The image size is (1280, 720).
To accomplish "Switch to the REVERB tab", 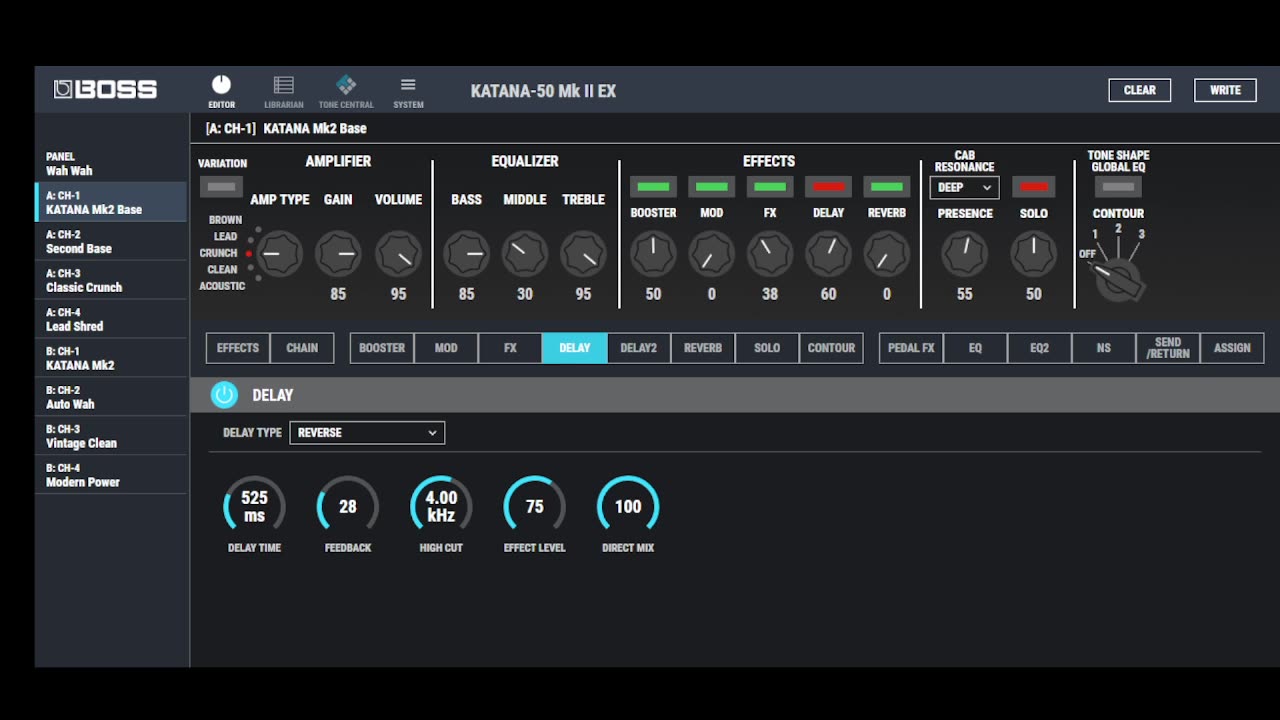I will [x=703, y=348].
